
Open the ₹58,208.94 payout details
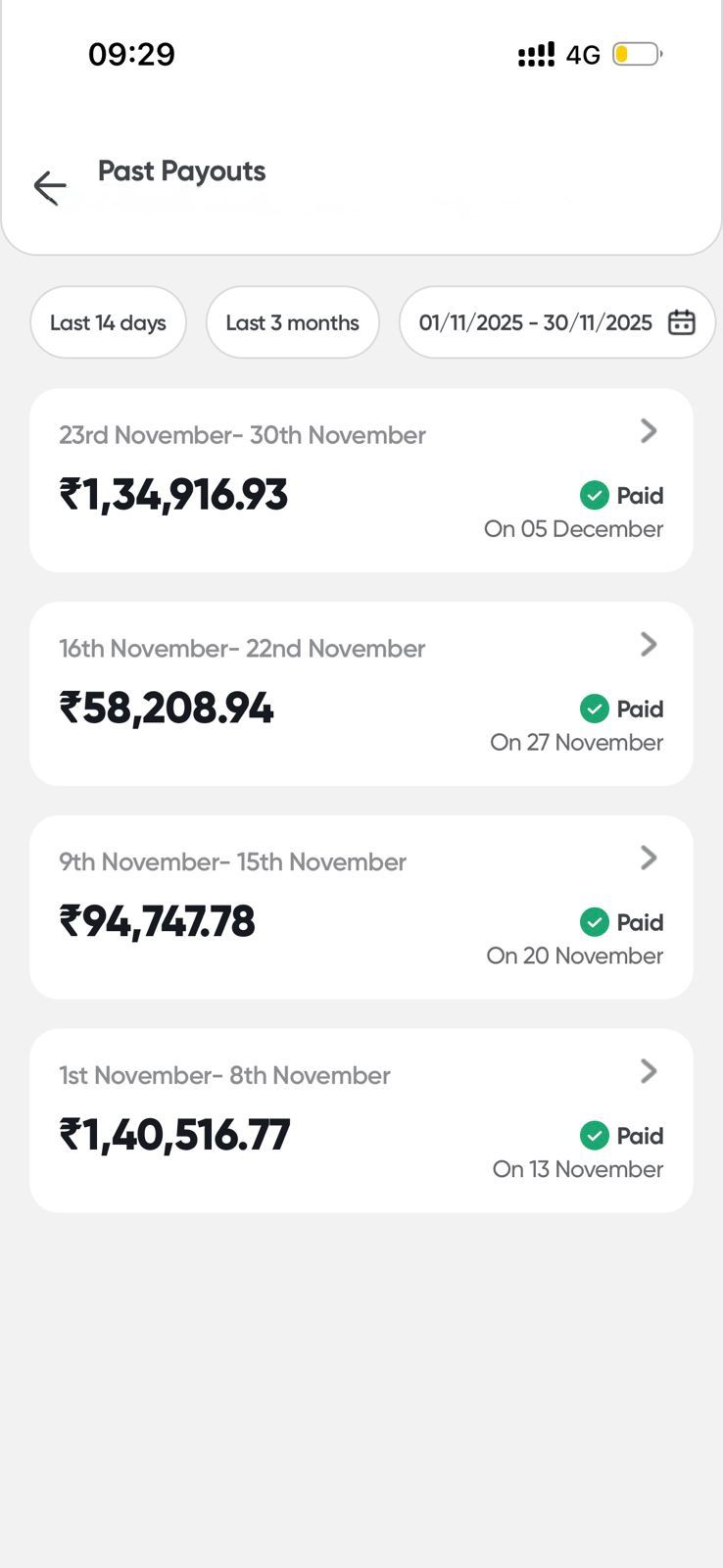point(167,709)
